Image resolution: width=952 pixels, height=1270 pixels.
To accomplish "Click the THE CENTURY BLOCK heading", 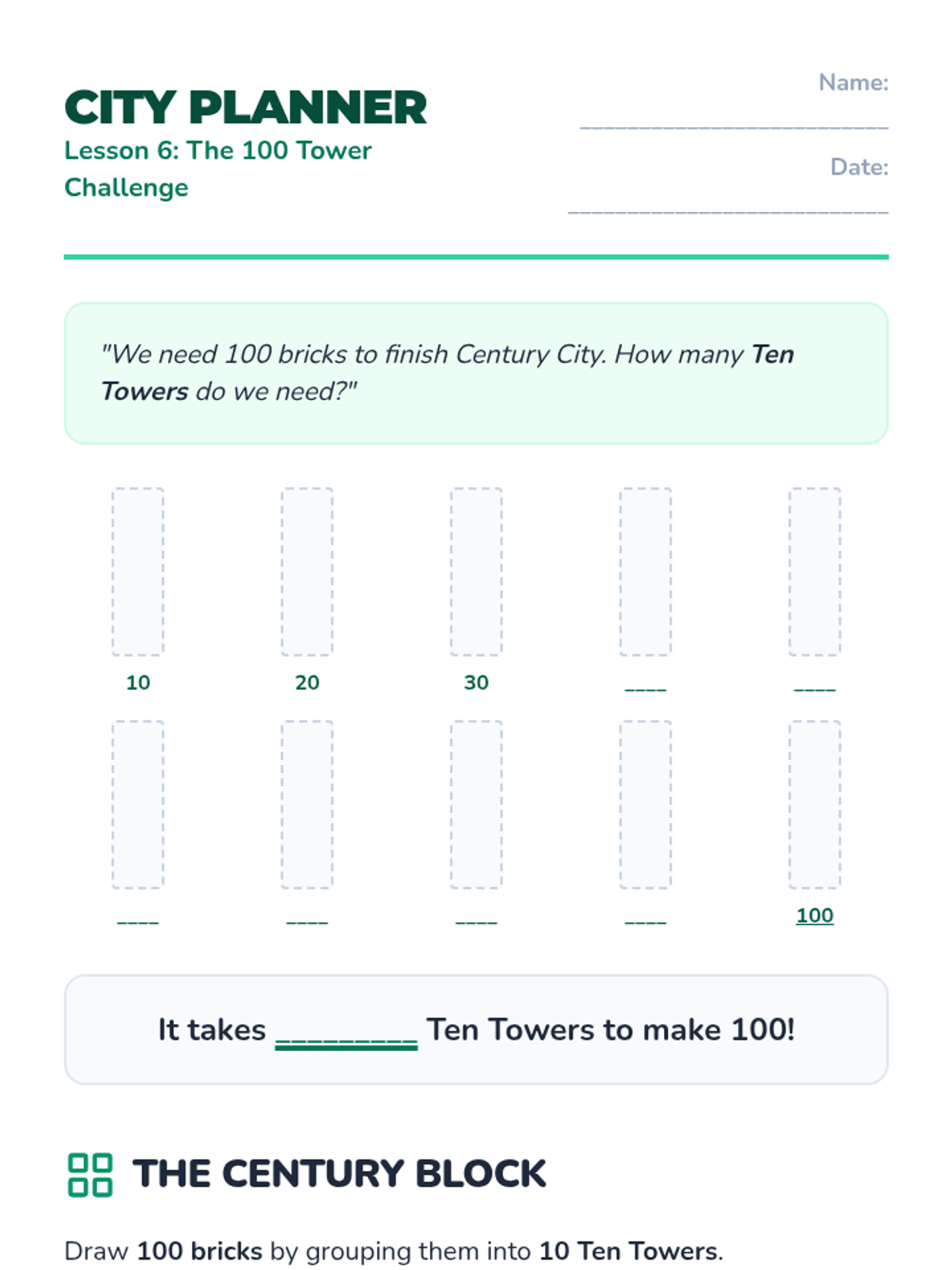I will (x=340, y=1174).
